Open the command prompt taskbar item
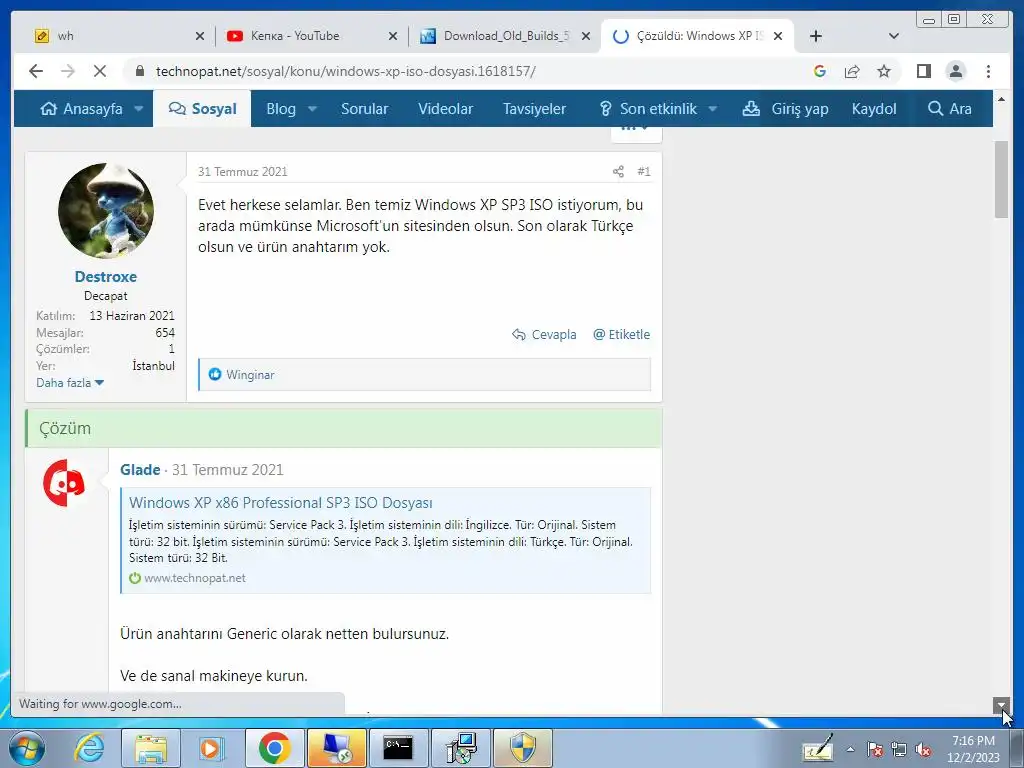Screen dimensions: 1024x768 click(398, 748)
